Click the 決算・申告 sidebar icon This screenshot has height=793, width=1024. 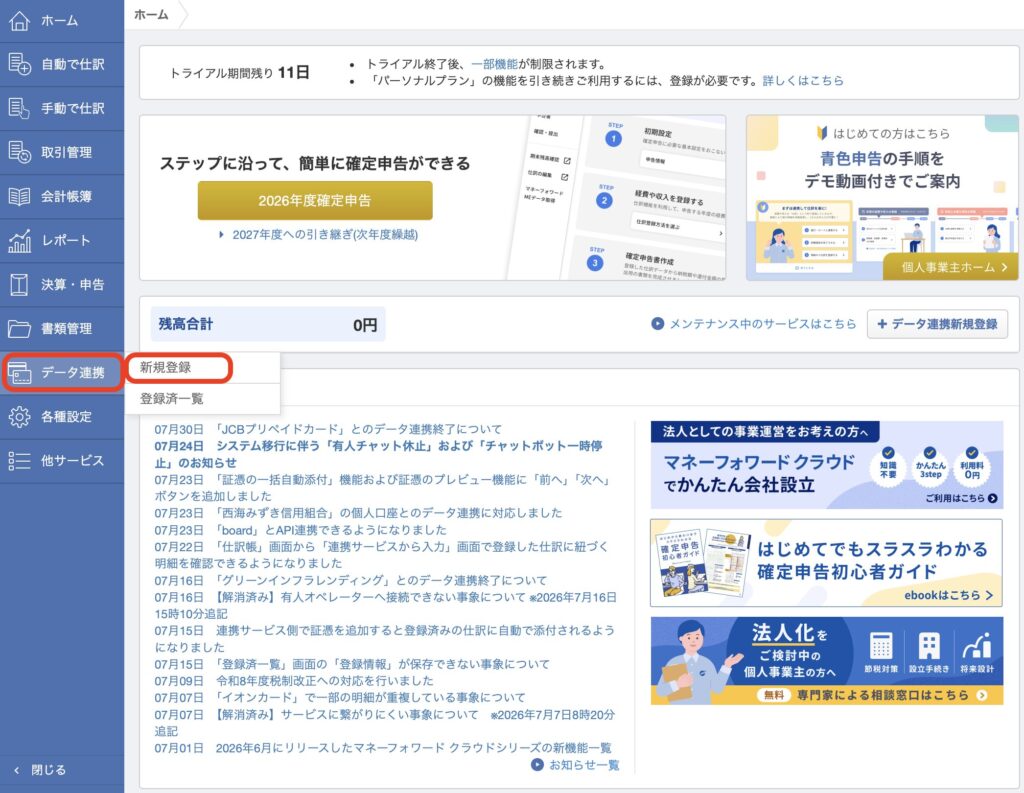(19, 284)
